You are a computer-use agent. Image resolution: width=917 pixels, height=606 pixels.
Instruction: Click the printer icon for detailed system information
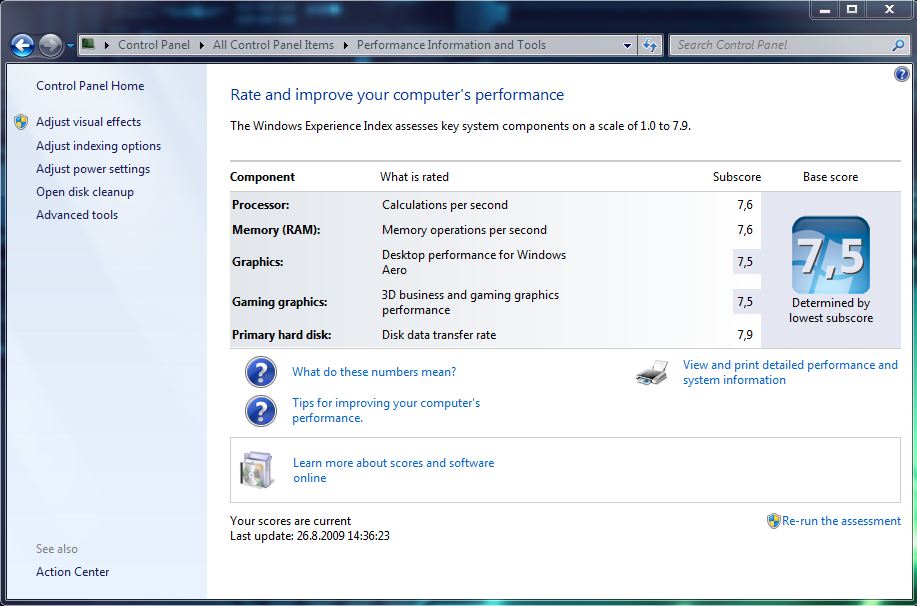tap(651, 371)
